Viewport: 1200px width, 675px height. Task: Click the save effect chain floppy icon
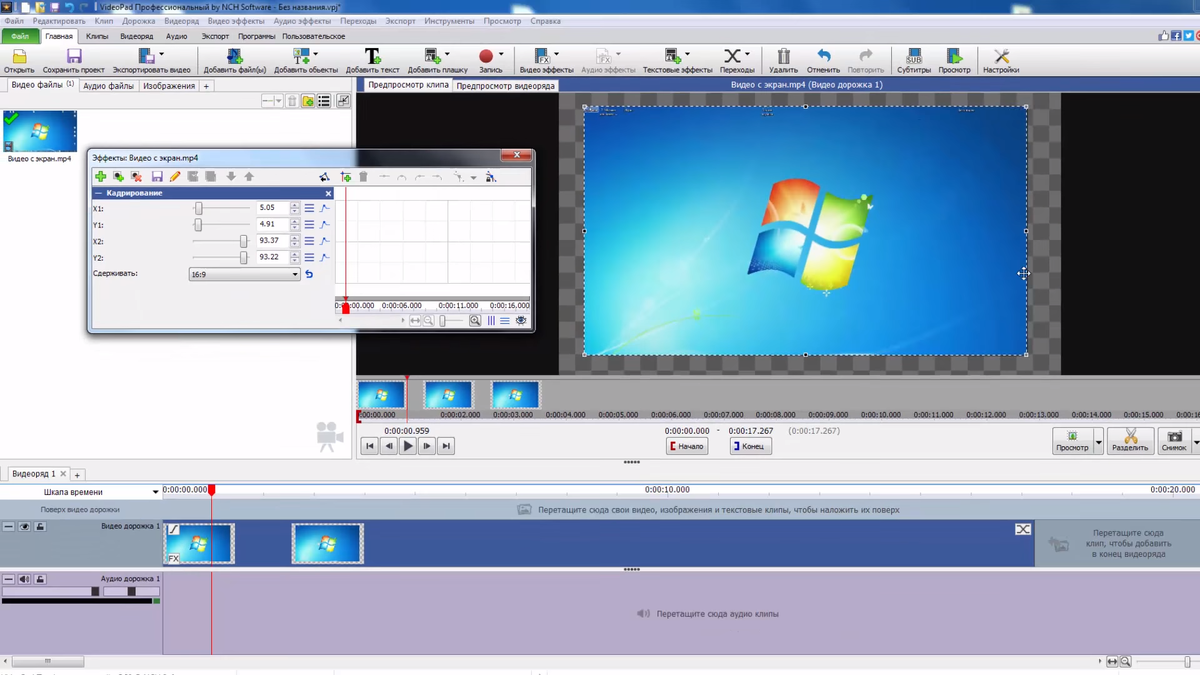[157, 177]
